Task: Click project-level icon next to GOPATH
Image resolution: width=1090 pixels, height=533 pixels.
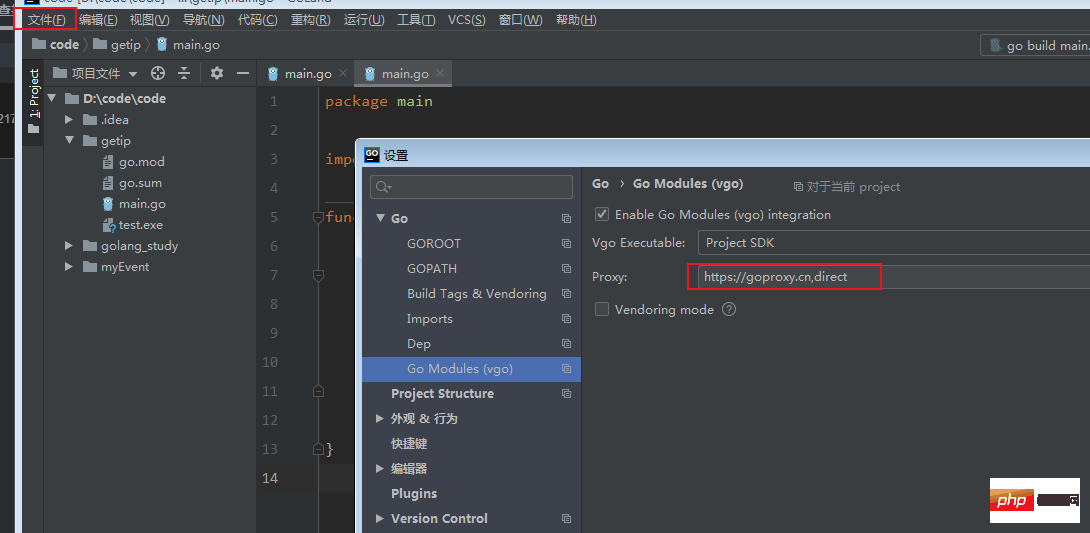Action: click(567, 268)
